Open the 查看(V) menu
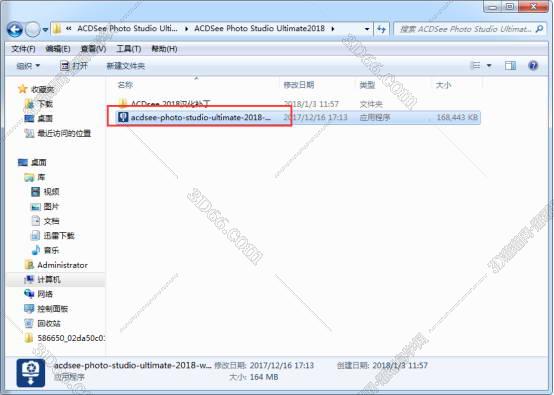Screen dimensions: 554x395 pos(93,49)
